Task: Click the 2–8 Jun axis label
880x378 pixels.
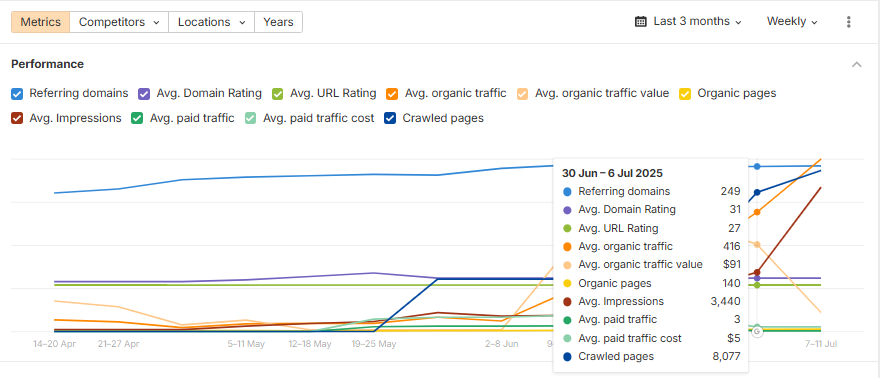Action: coord(501,344)
